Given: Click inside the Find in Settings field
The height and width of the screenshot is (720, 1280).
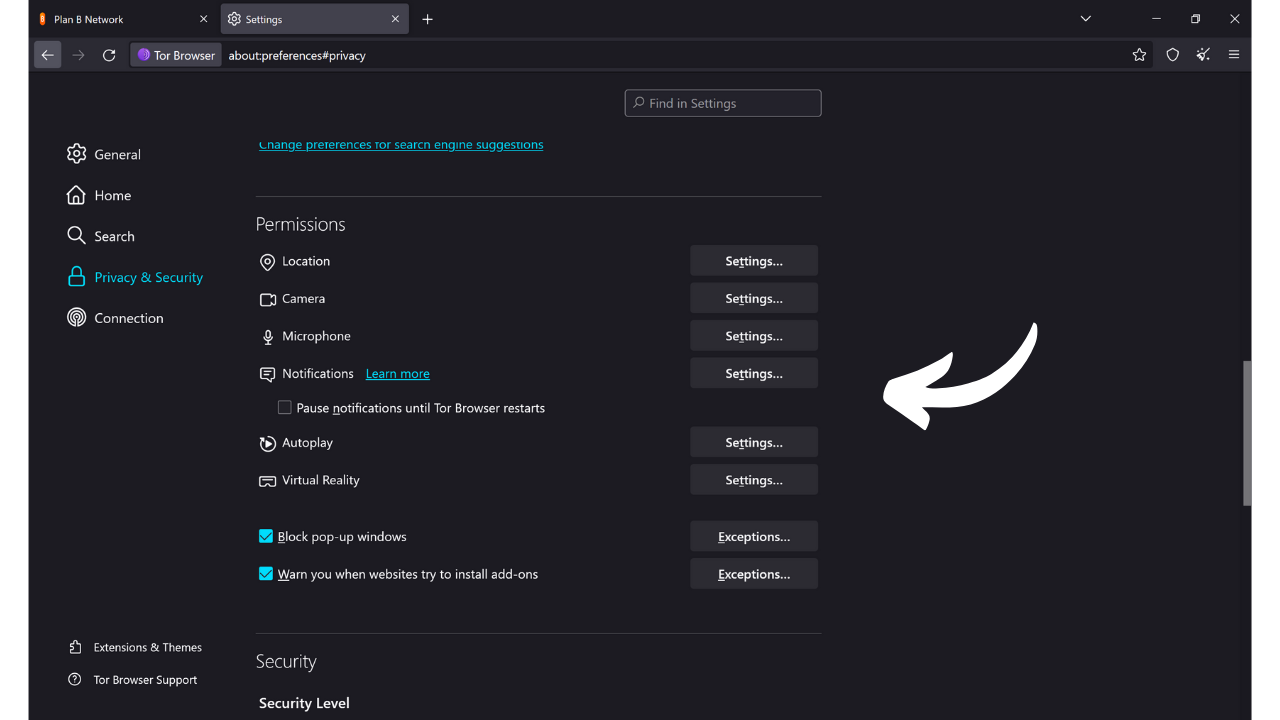Looking at the screenshot, I should pos(722,103).
